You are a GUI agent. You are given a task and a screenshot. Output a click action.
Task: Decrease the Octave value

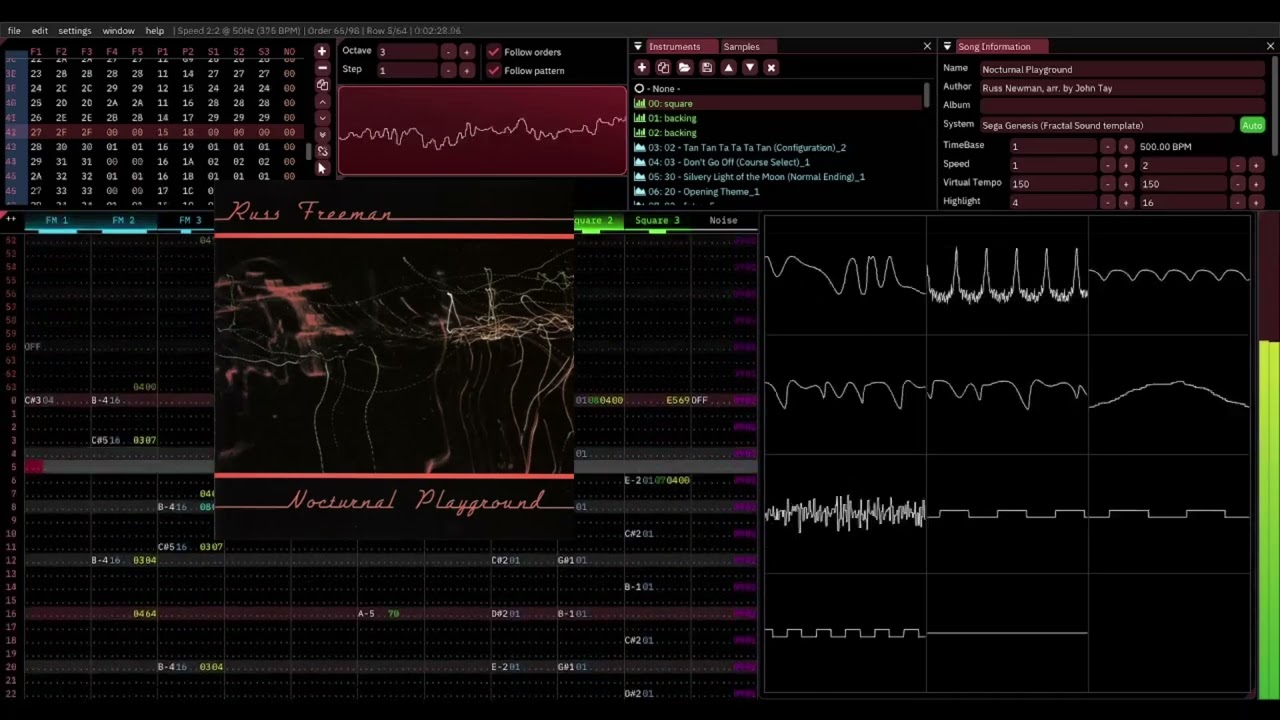point(448,51)
